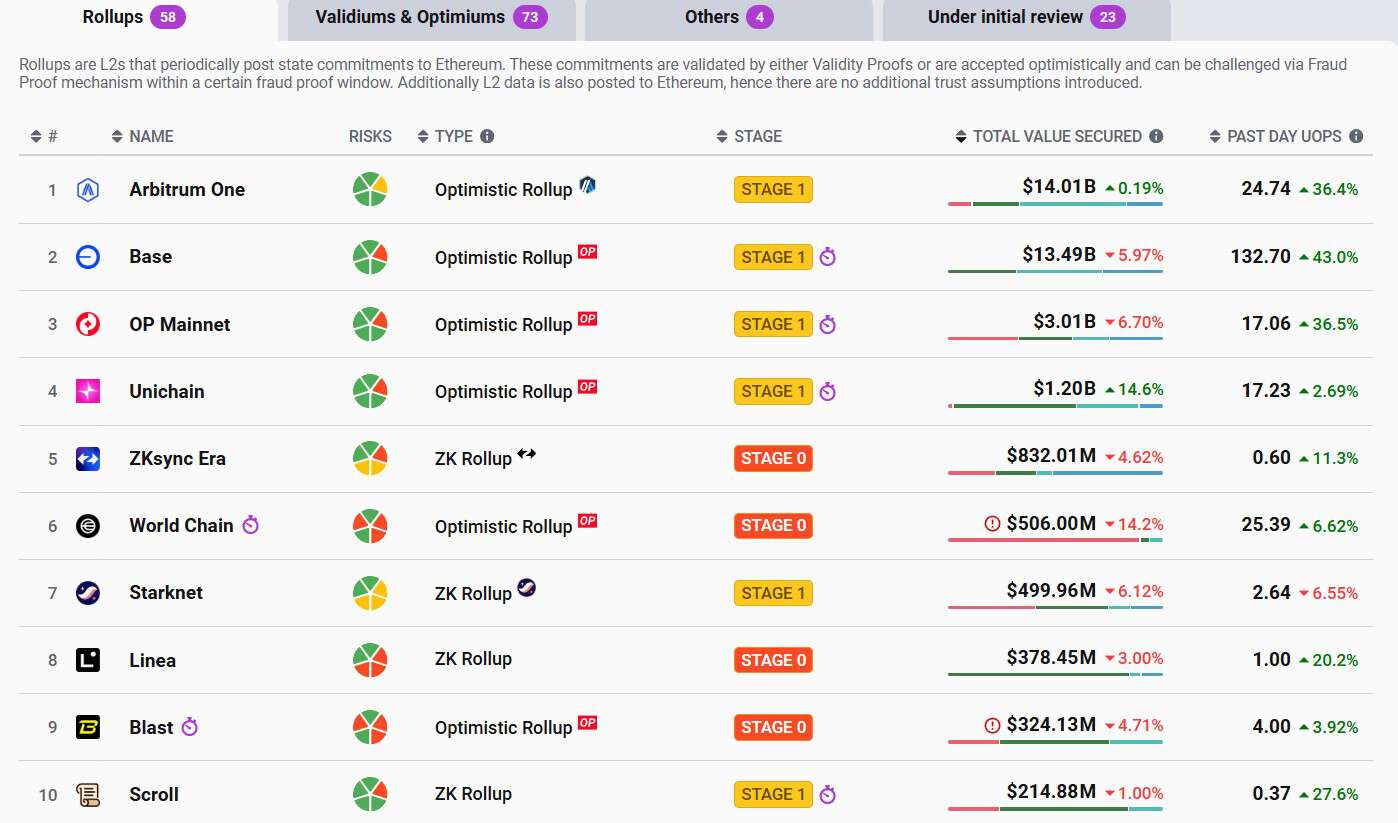This screenshot has width=1398, height=823.
Task: Click the STAGE 0 badge for Linea
Action: tap(773, 660)
